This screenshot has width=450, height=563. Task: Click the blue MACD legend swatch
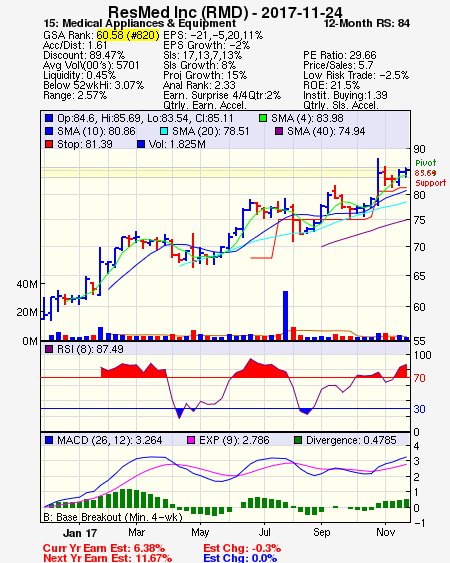pyautogui.click(x=49, y=440)
